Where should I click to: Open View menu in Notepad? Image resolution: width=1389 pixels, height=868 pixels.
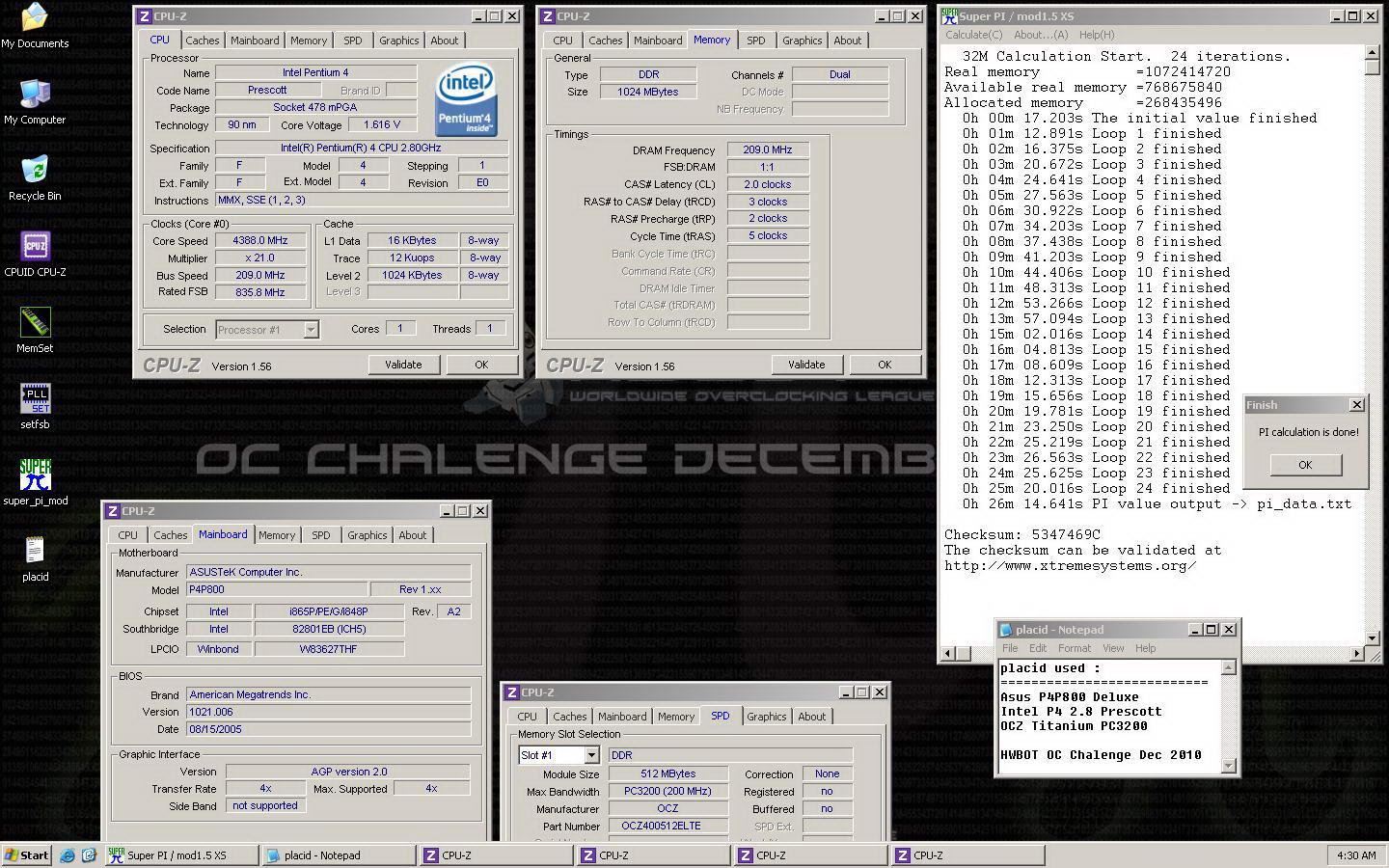tap(1113, 648)
